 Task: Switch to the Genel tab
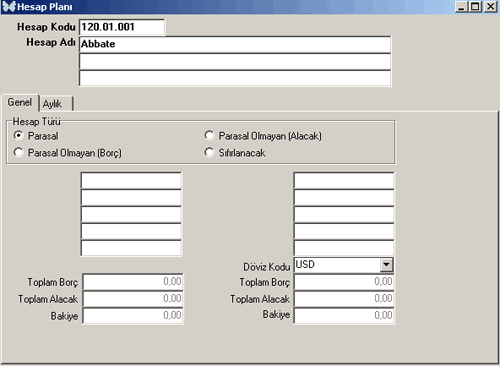pyautogui.click(x=20, y=102)
